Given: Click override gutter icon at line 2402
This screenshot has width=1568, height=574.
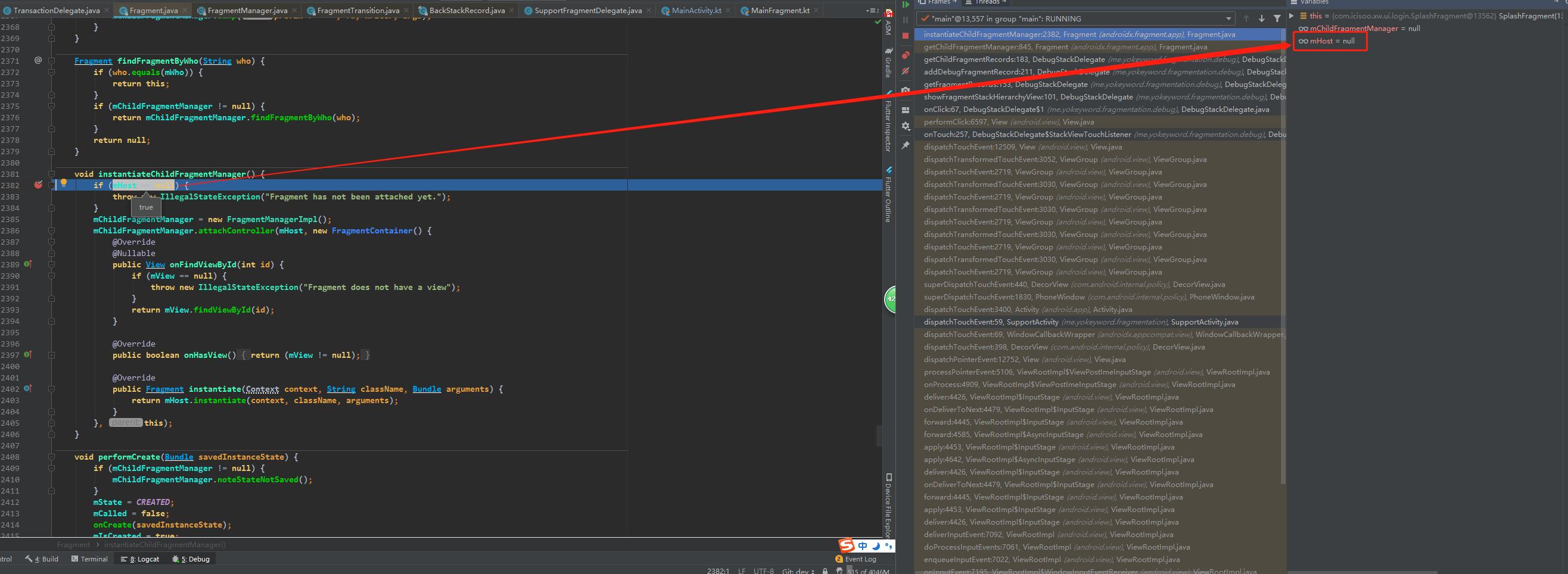Looking at the screenshot, I should coord(27,388).
